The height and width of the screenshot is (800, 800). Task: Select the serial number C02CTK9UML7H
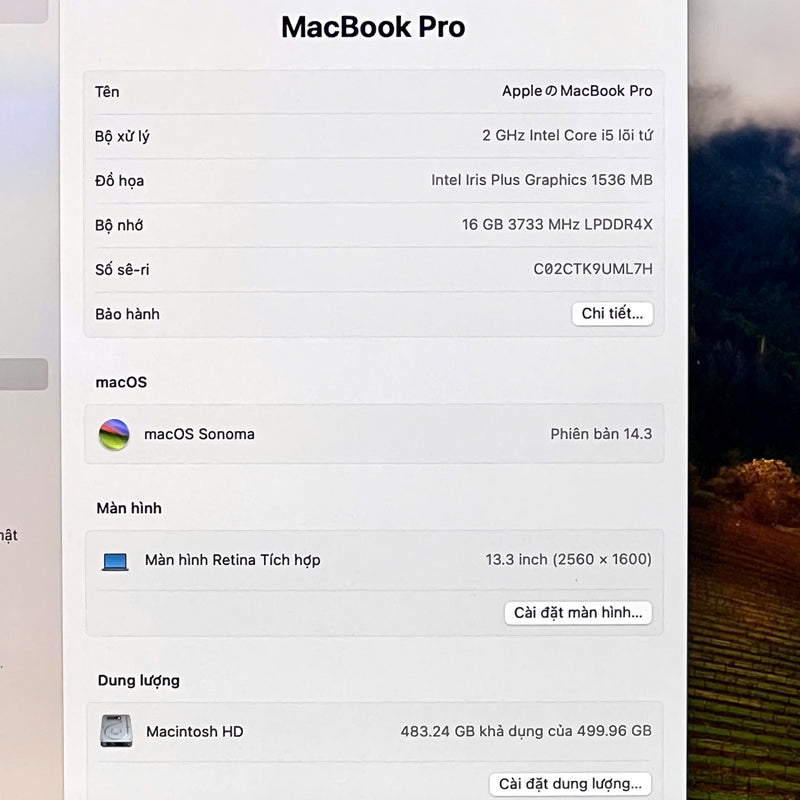tap(592, 269)
